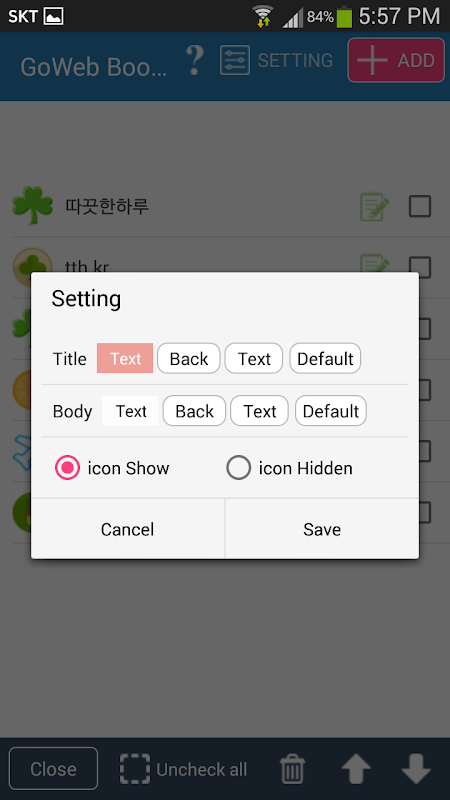This screenshot has height=800, width=450.
Task: Move item up with up arrow
Action: (x=356, y=769)
